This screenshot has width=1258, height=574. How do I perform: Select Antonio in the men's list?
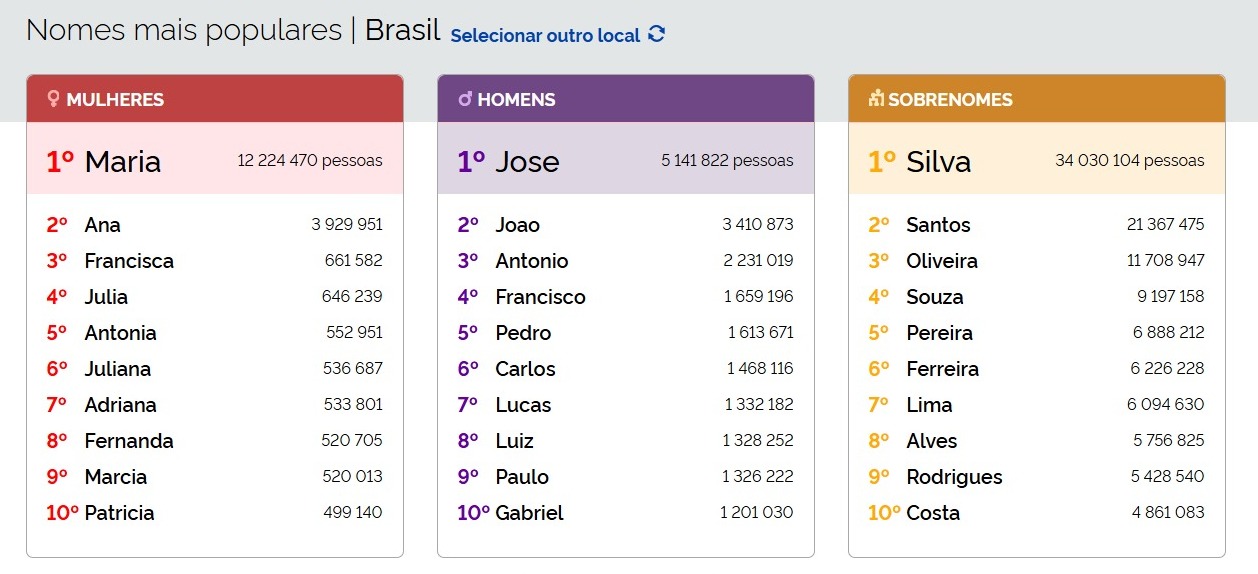pyautogui.click(x=531, y=261)
